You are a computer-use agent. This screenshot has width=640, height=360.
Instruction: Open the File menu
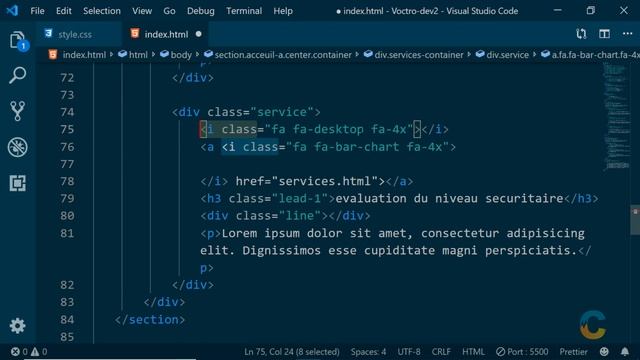click(37, 11)
